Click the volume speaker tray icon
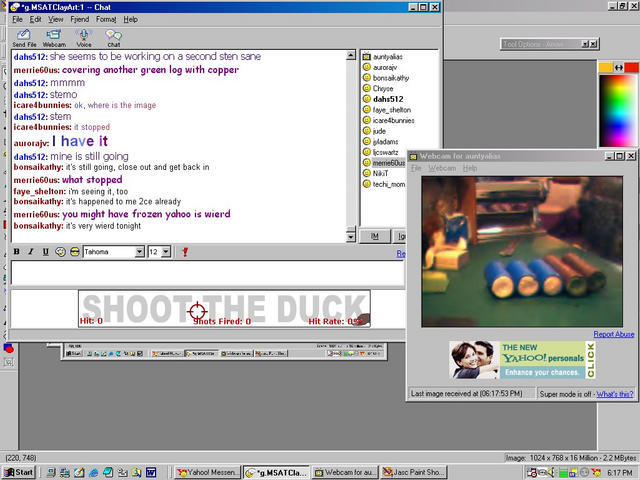 [x=551, y=472]
